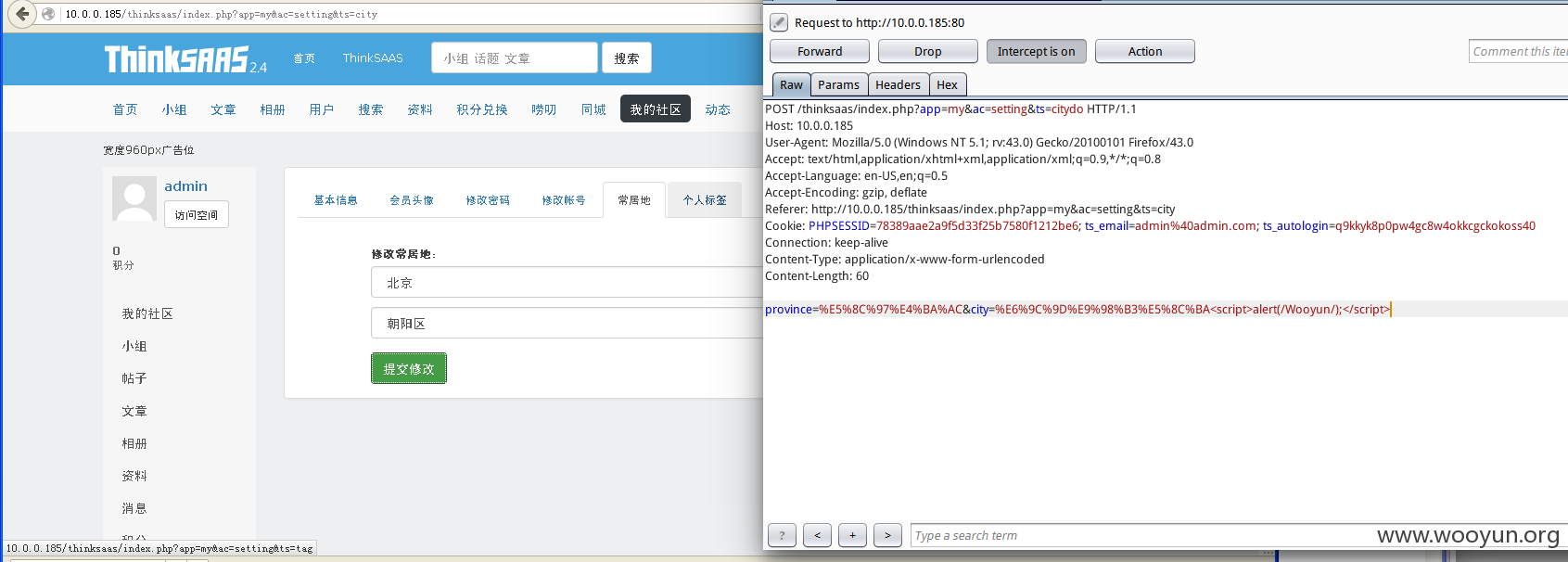Switch to the Raw tab
1568x562 pixels.
[791, 84]
